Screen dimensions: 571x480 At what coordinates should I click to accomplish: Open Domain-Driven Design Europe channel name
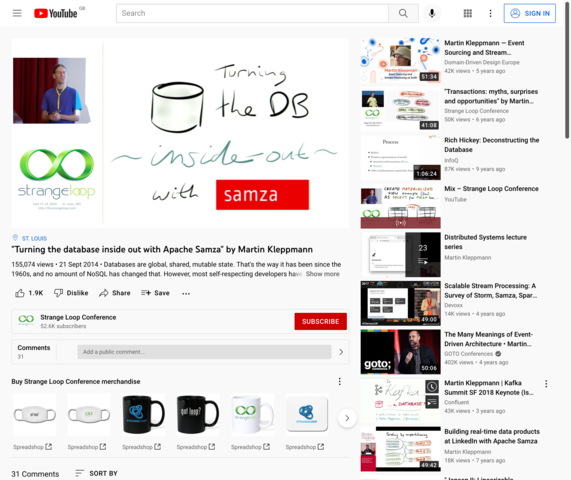(x=482, y=62)
